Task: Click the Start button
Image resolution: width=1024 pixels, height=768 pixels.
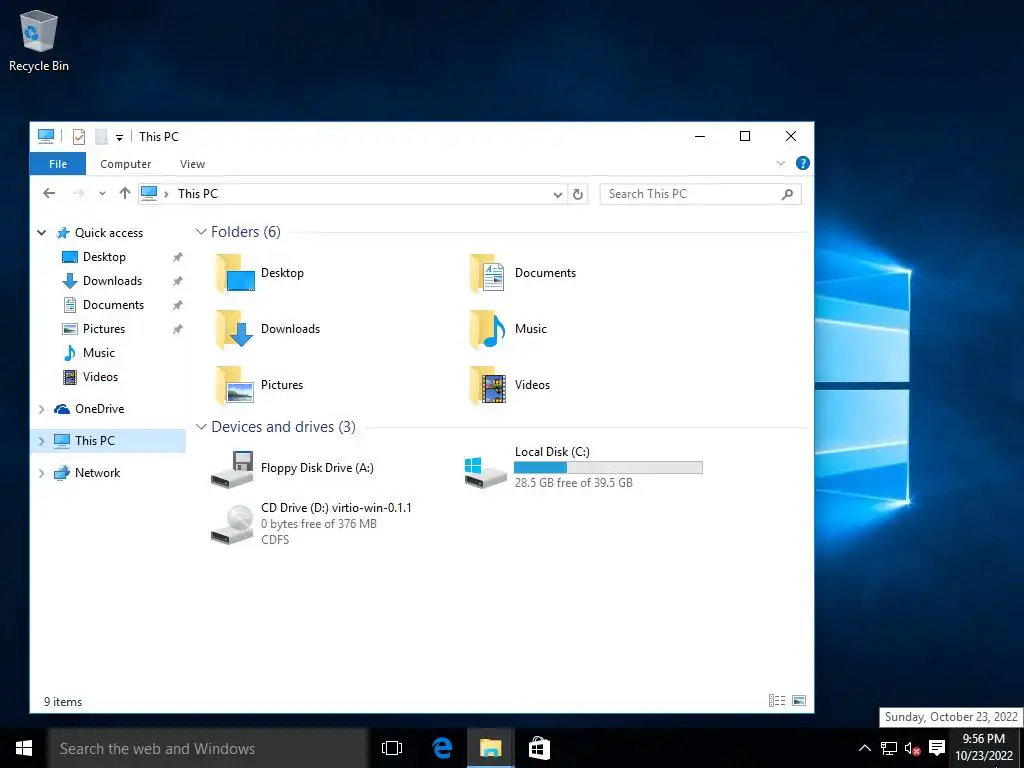Action: pos(24,748)
